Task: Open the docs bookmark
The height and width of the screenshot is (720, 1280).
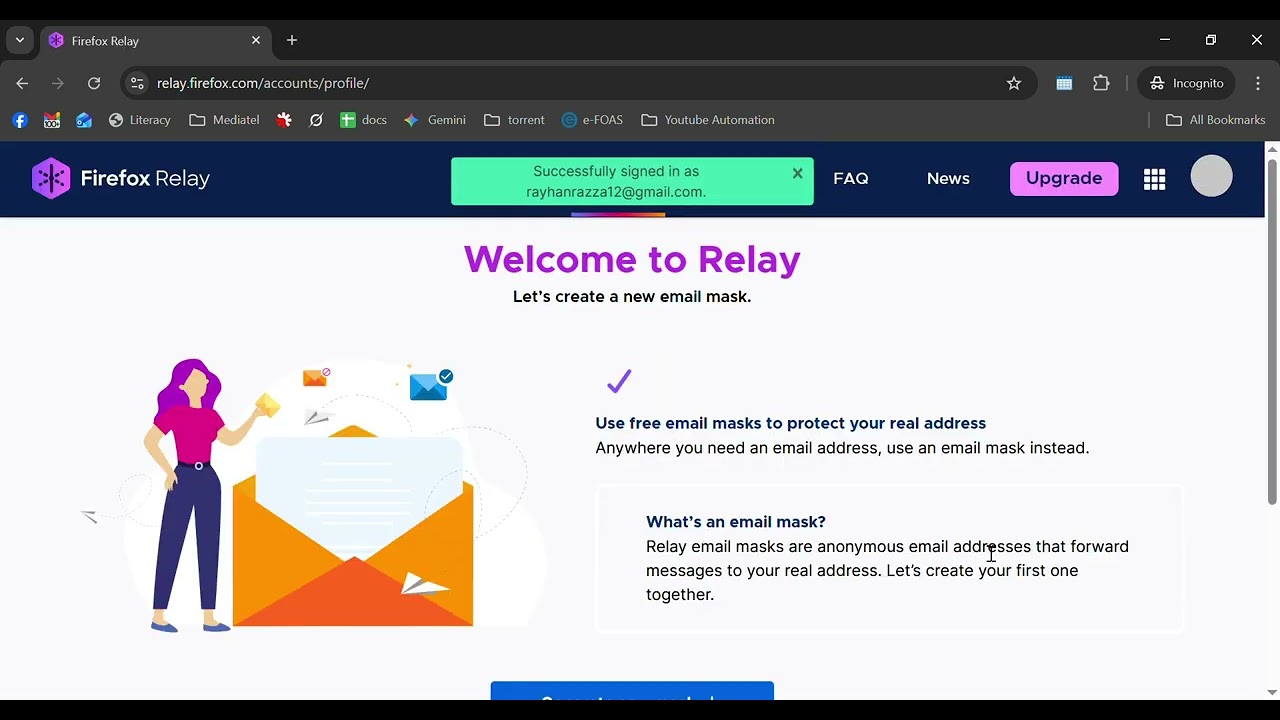Action: click(x=364, y=120)
